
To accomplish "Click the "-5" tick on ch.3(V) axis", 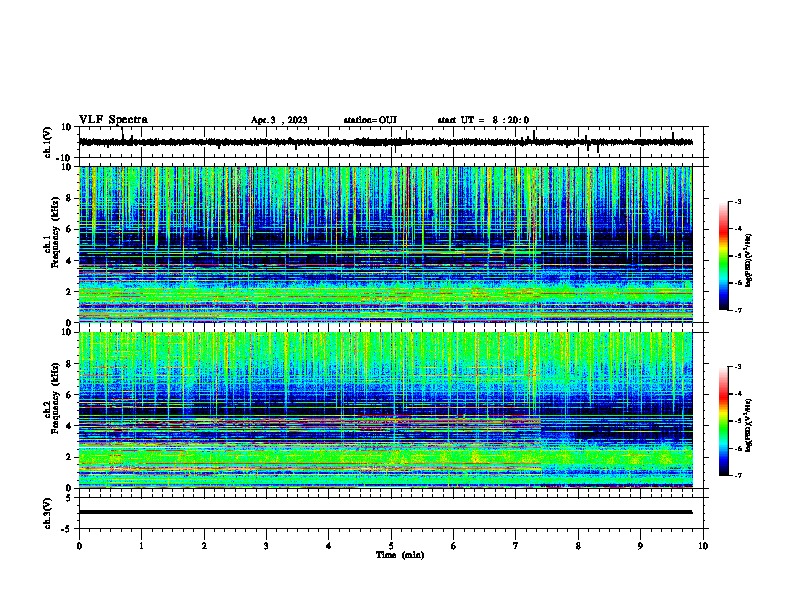I will (x=67, y=529).
